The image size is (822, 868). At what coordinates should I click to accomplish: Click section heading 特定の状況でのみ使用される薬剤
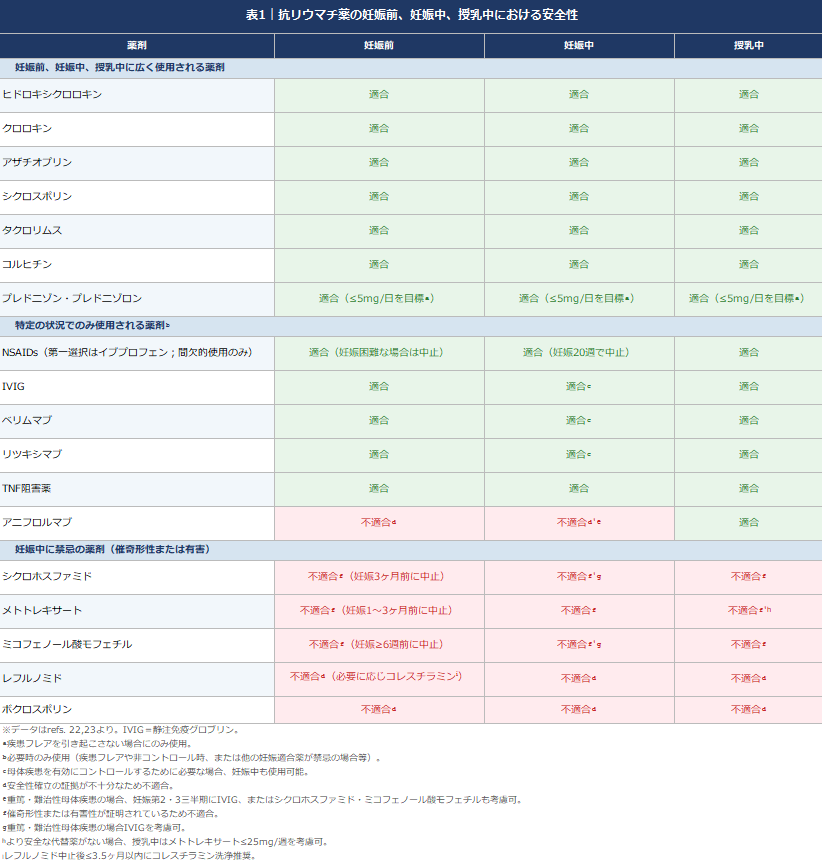pyautogui.click(x=92, y=326)
